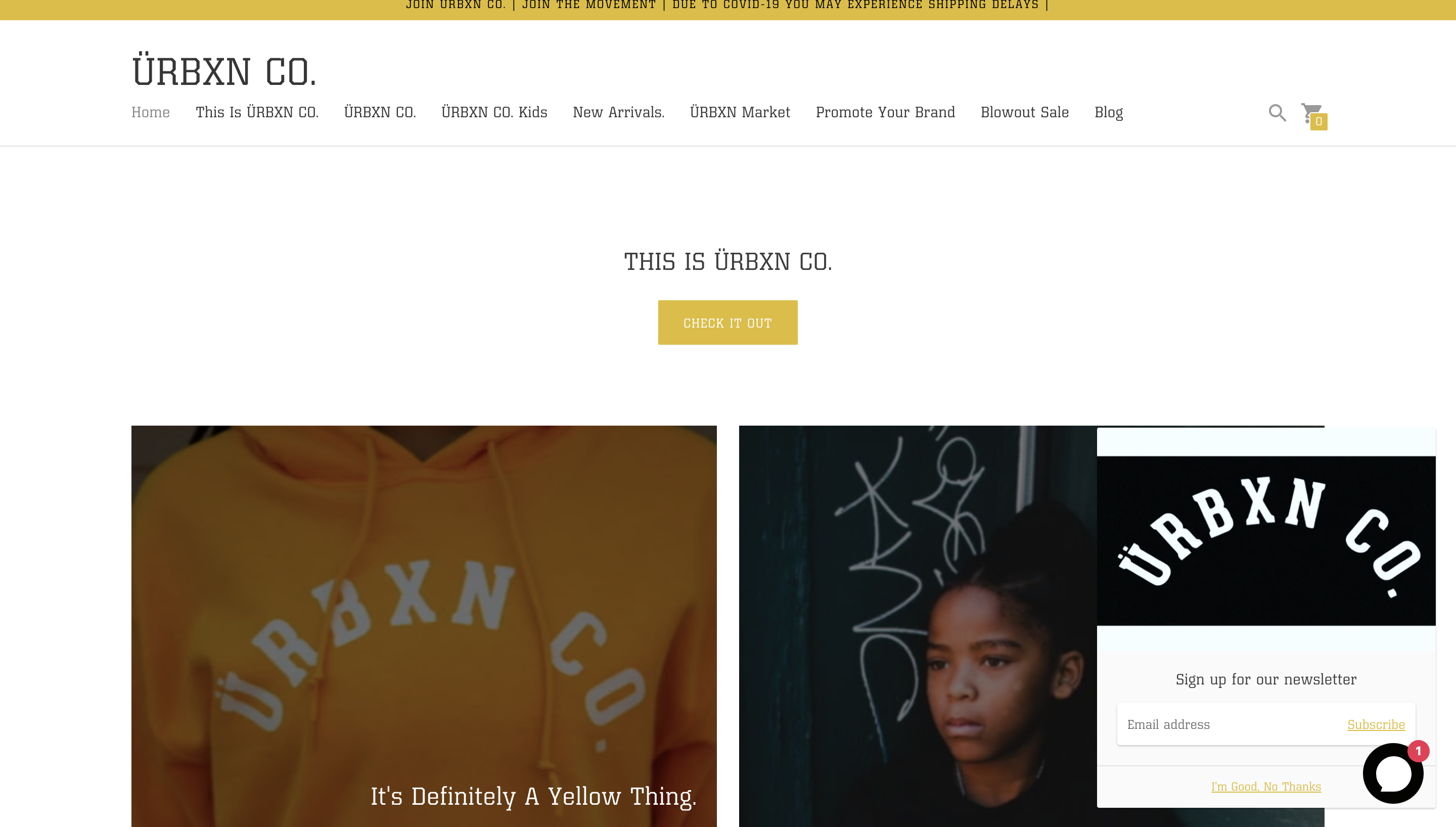1456x827 pixels.
Task: Click the Subscribe link in newsletter popup
Action: click(x=1376, y=724)
